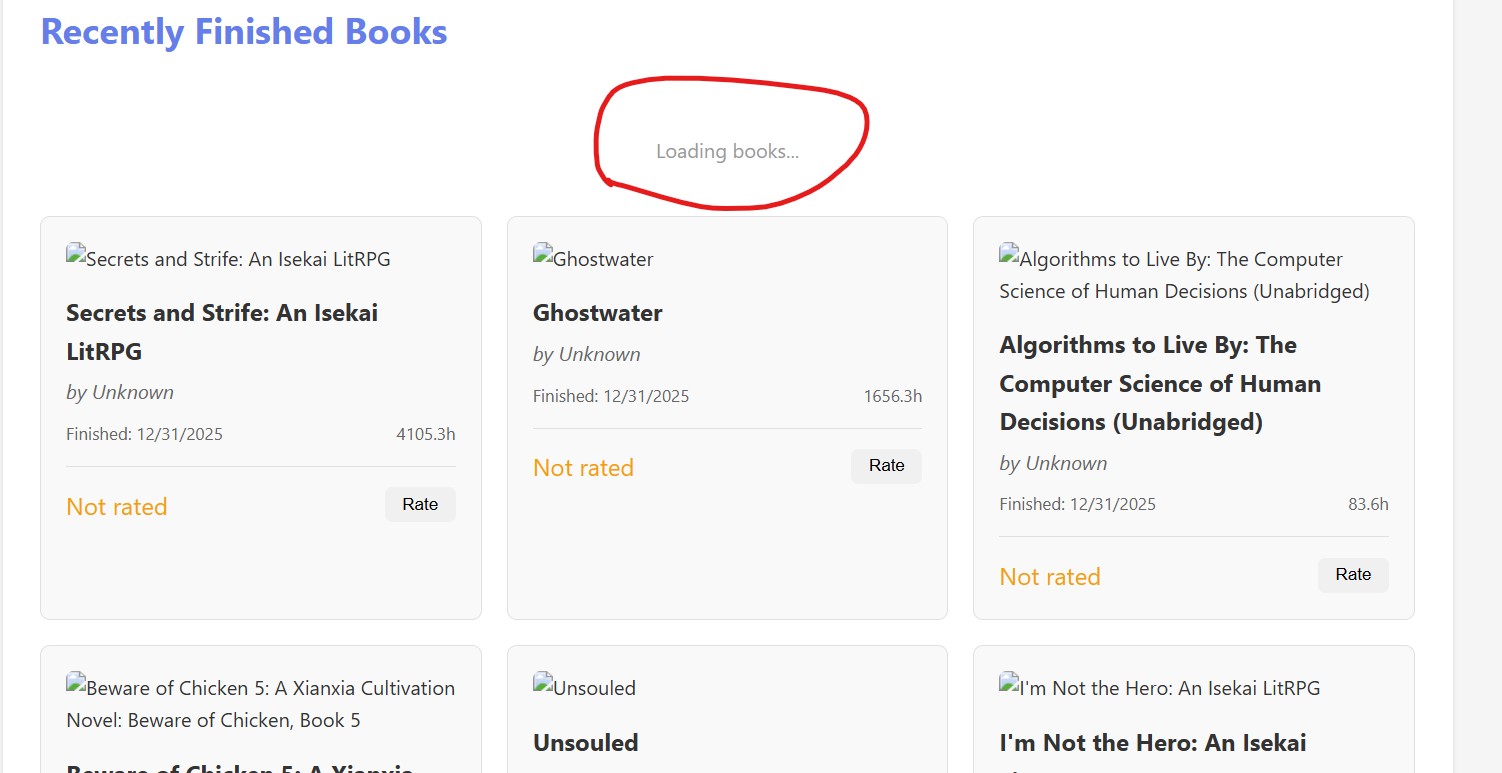Open the Secrets and Strife book title
Viewport: 1502px width, 773px height.
click(222, 332)
